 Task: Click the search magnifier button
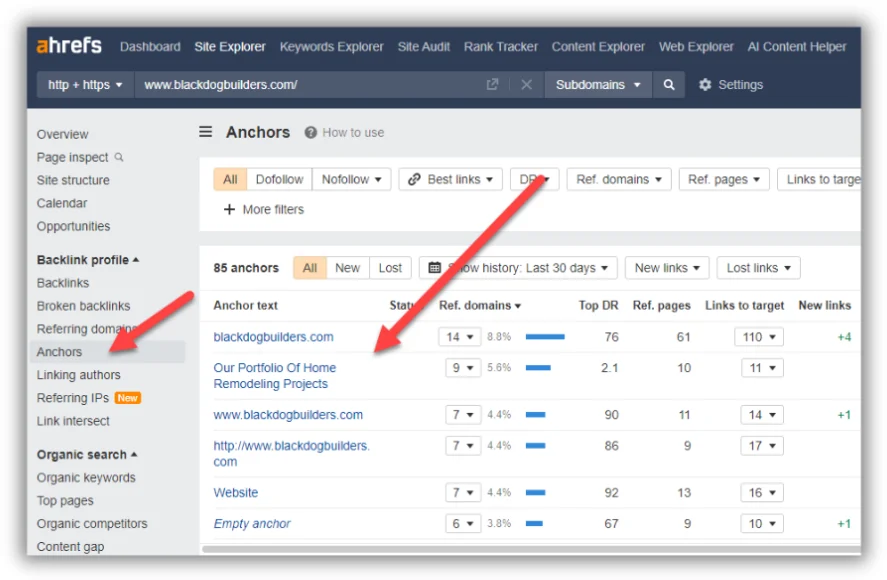tap(669, 84)
